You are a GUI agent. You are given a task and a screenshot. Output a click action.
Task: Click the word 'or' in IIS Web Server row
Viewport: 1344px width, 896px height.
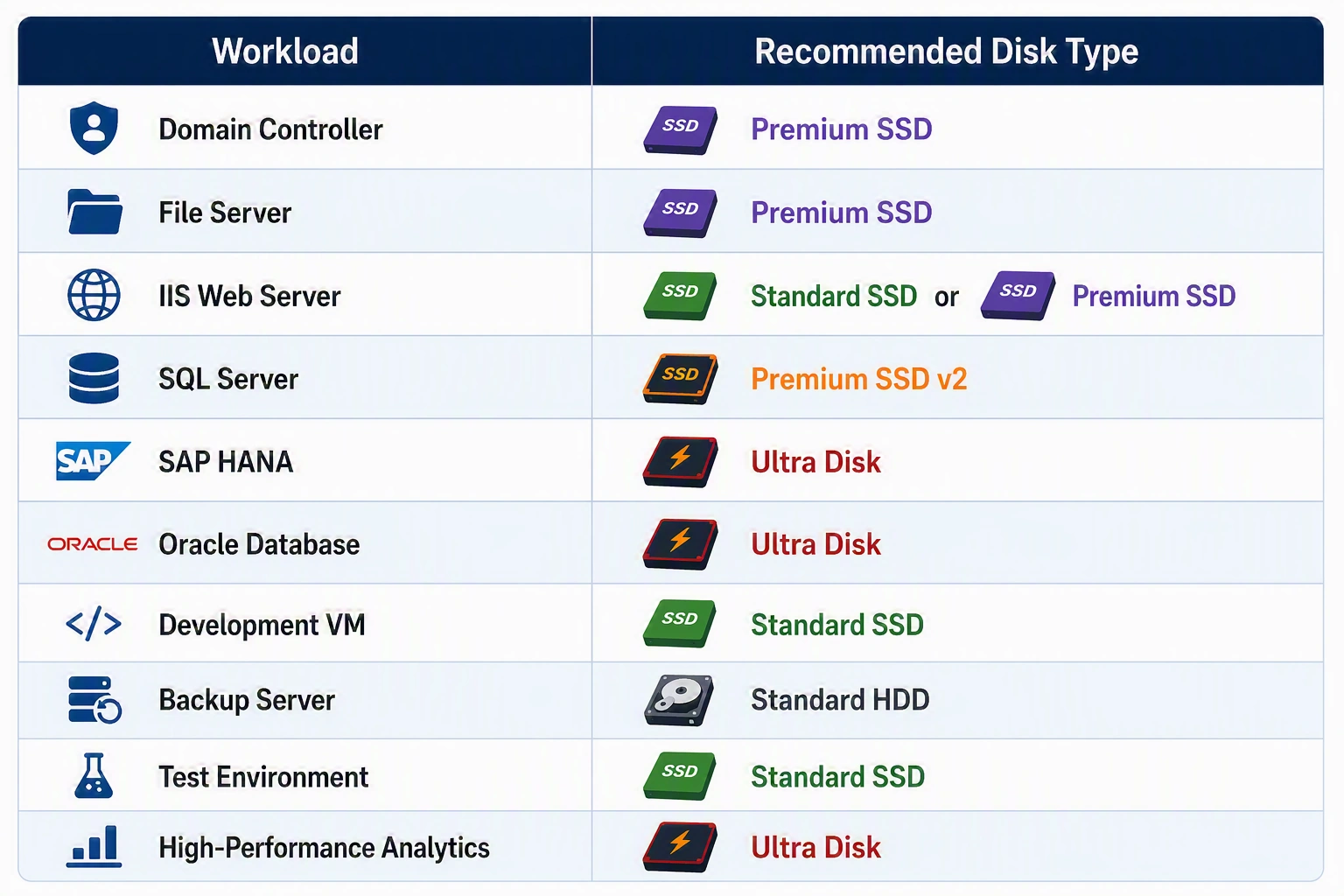tap(947, 297)
